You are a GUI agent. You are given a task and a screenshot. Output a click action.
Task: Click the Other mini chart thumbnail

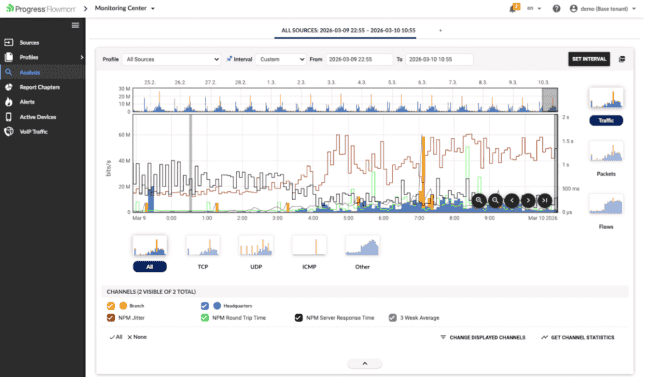click(x=362, y=245)
